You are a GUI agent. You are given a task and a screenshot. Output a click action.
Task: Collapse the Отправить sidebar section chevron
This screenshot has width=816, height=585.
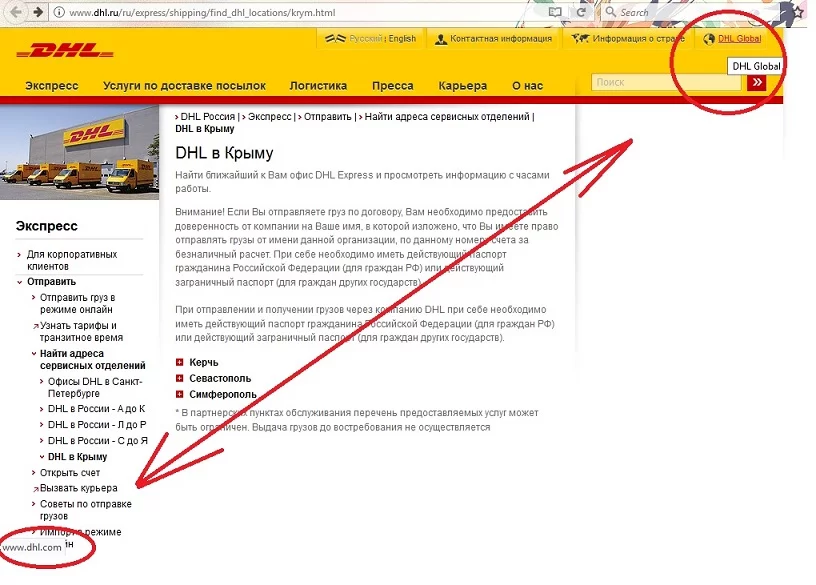[x=19, y=282]
